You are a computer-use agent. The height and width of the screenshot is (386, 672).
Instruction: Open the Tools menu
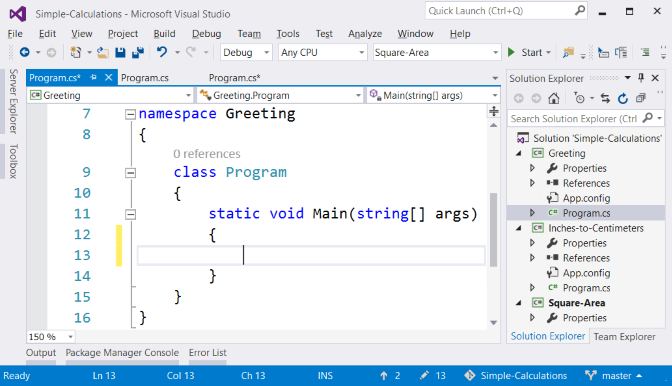pos(288,34)
